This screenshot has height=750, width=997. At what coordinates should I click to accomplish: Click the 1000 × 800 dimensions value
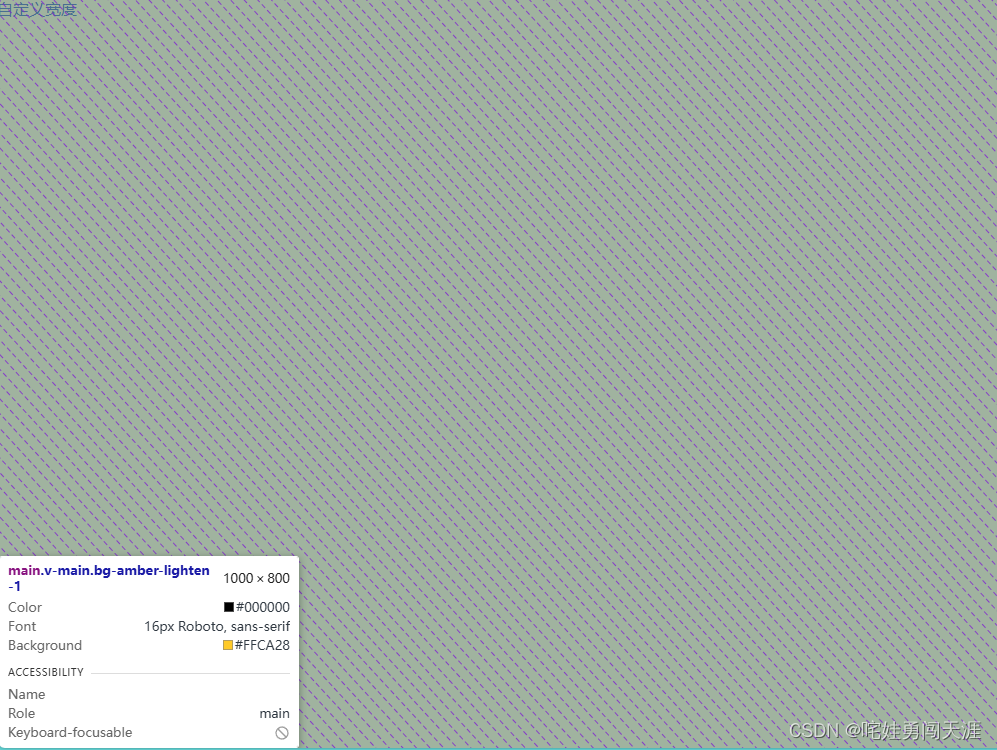click(256, 578)
